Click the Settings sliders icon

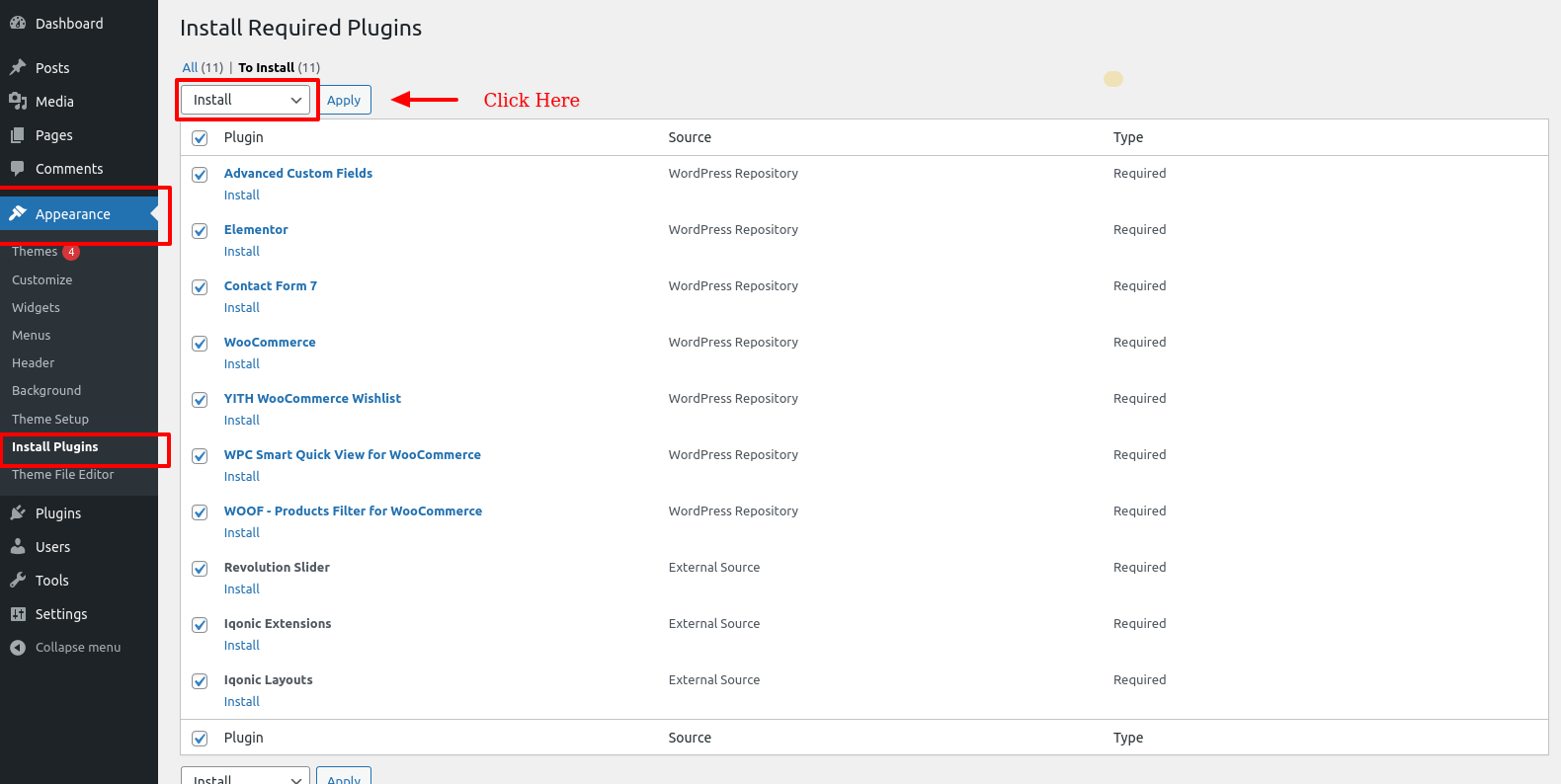point(18,613)
